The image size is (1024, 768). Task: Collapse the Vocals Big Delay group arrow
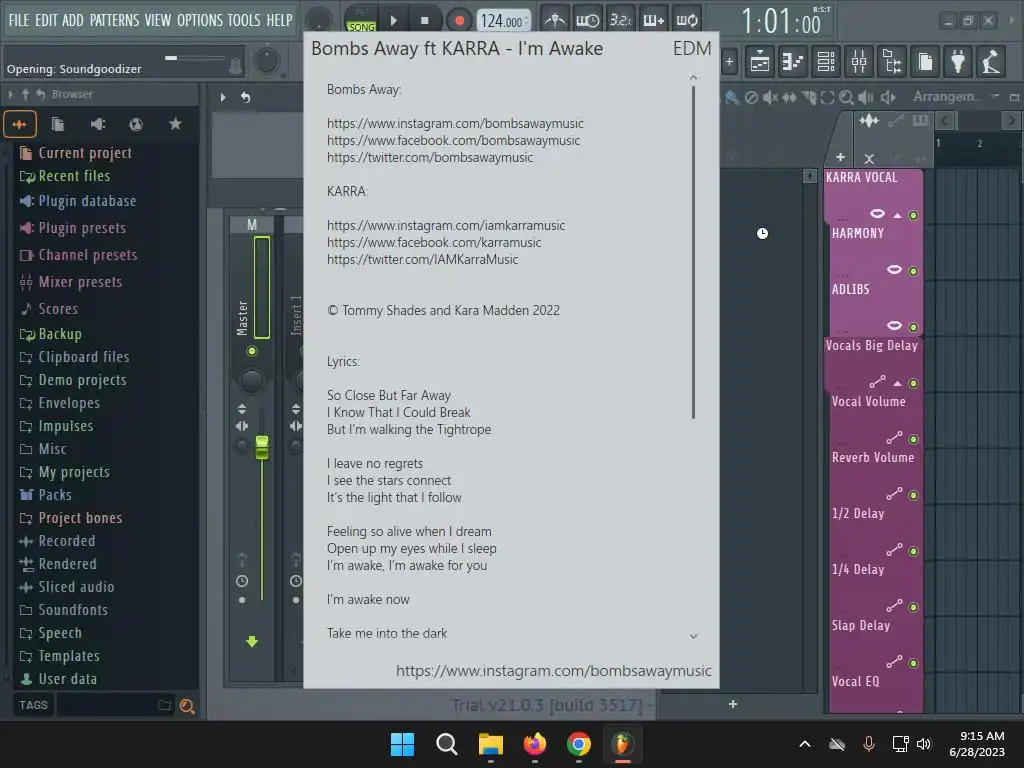[897, 383]
